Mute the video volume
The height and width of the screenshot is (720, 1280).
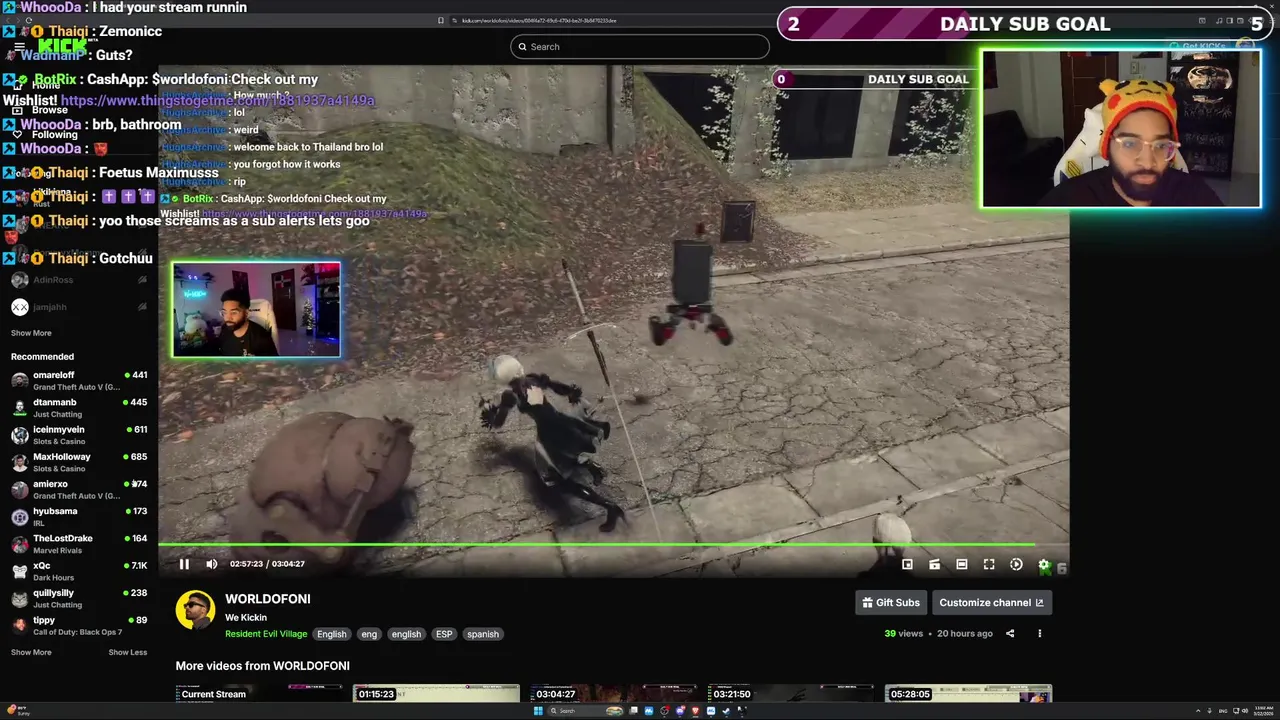click(212, 564)
